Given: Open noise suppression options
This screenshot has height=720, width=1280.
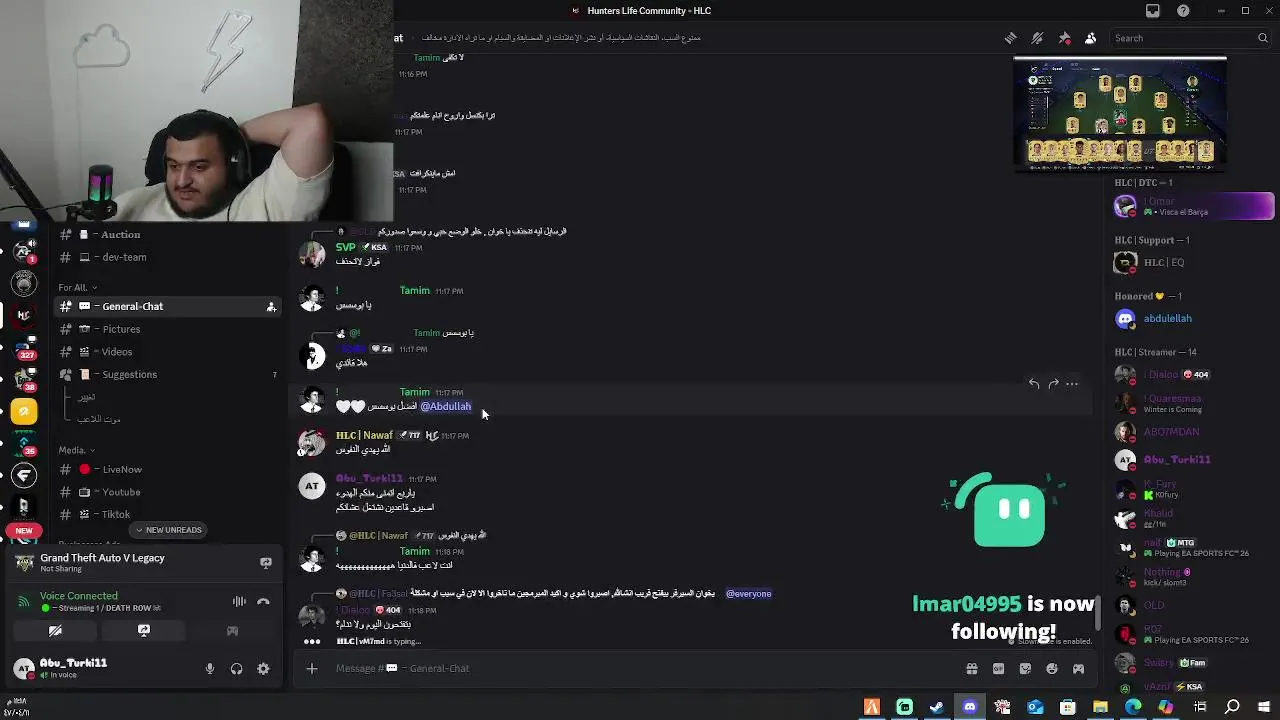Looking at the screenshot, I should click(239, 602).
